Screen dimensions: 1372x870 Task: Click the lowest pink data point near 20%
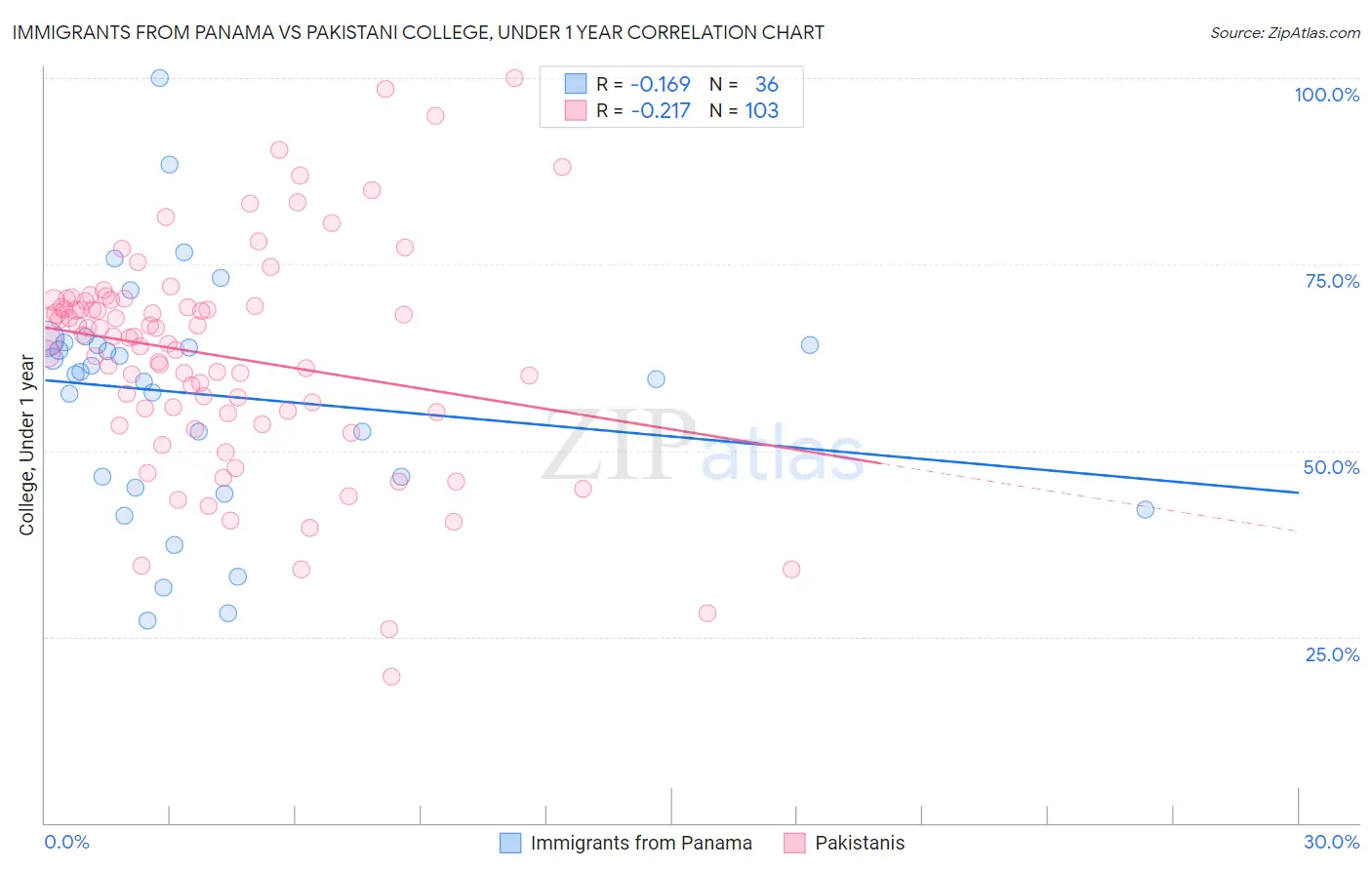point(391,676)
